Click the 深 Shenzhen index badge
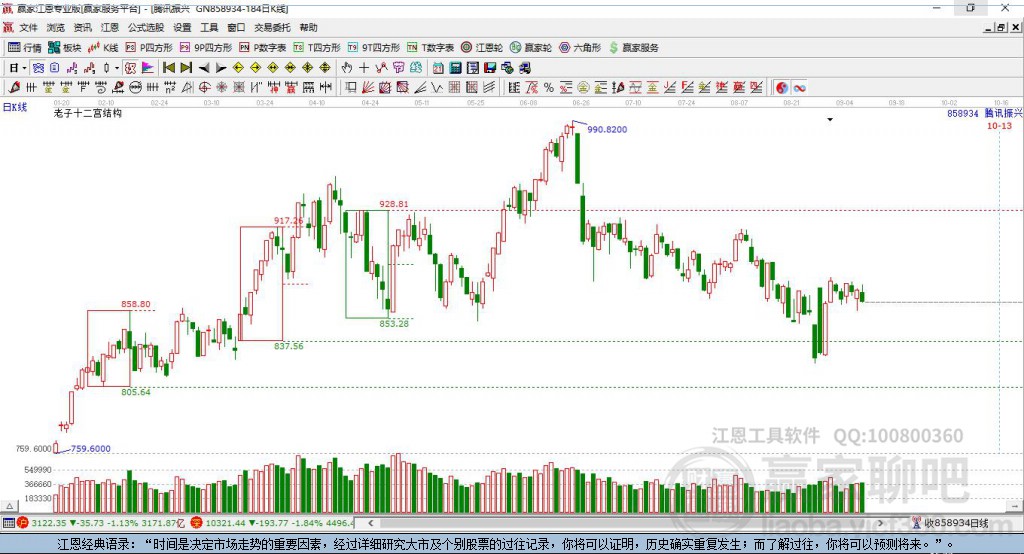 197,523
